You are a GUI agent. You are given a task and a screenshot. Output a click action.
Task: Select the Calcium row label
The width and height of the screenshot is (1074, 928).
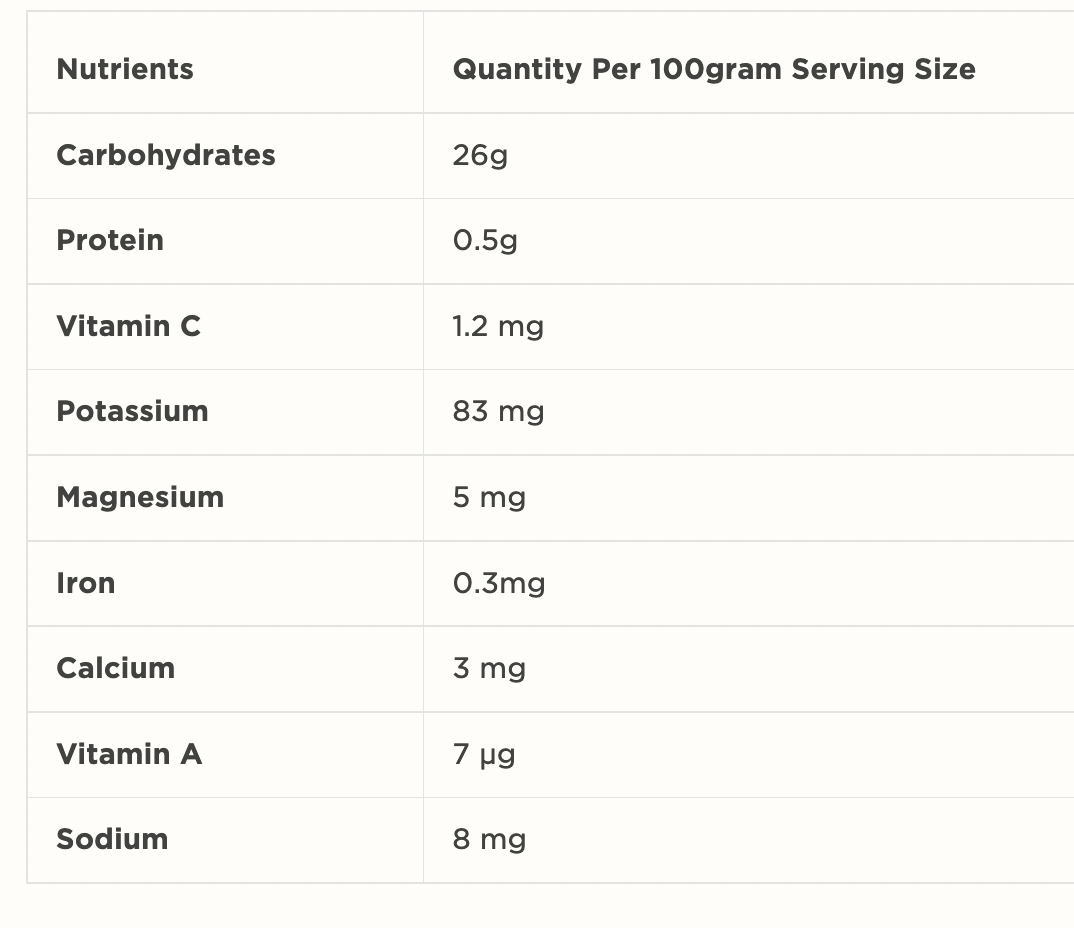(116, 668)
